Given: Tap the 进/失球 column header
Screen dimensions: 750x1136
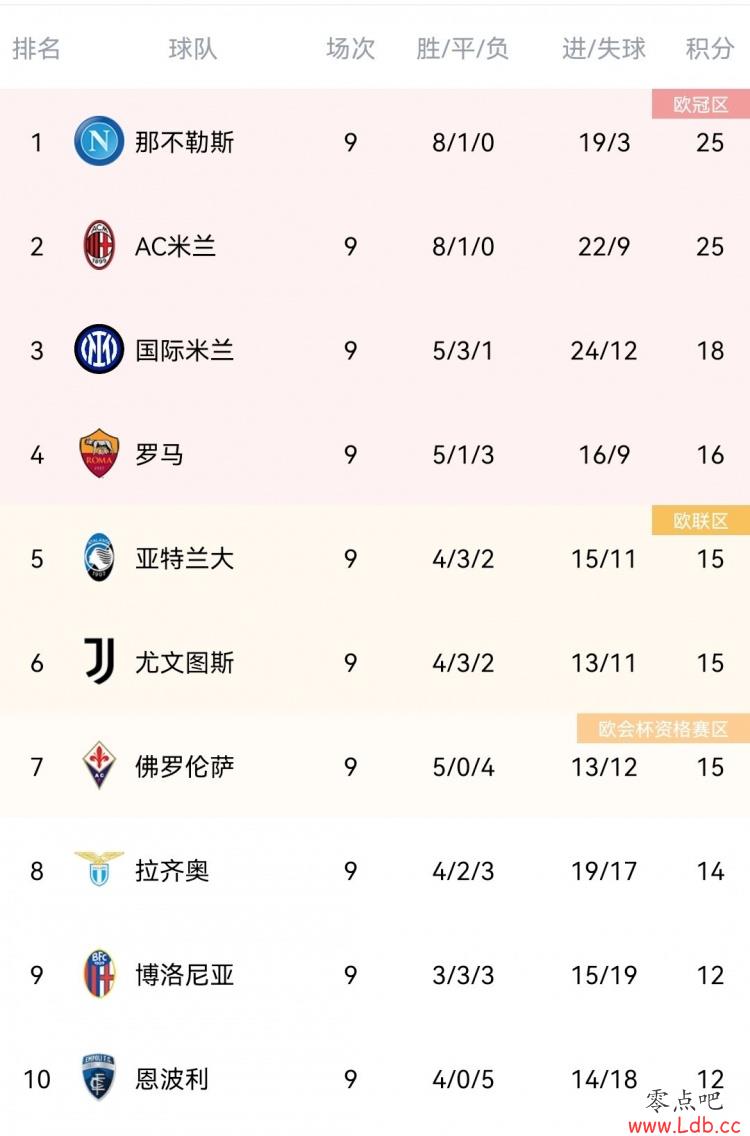Looking at the screenshot, I should coord(604,49).
